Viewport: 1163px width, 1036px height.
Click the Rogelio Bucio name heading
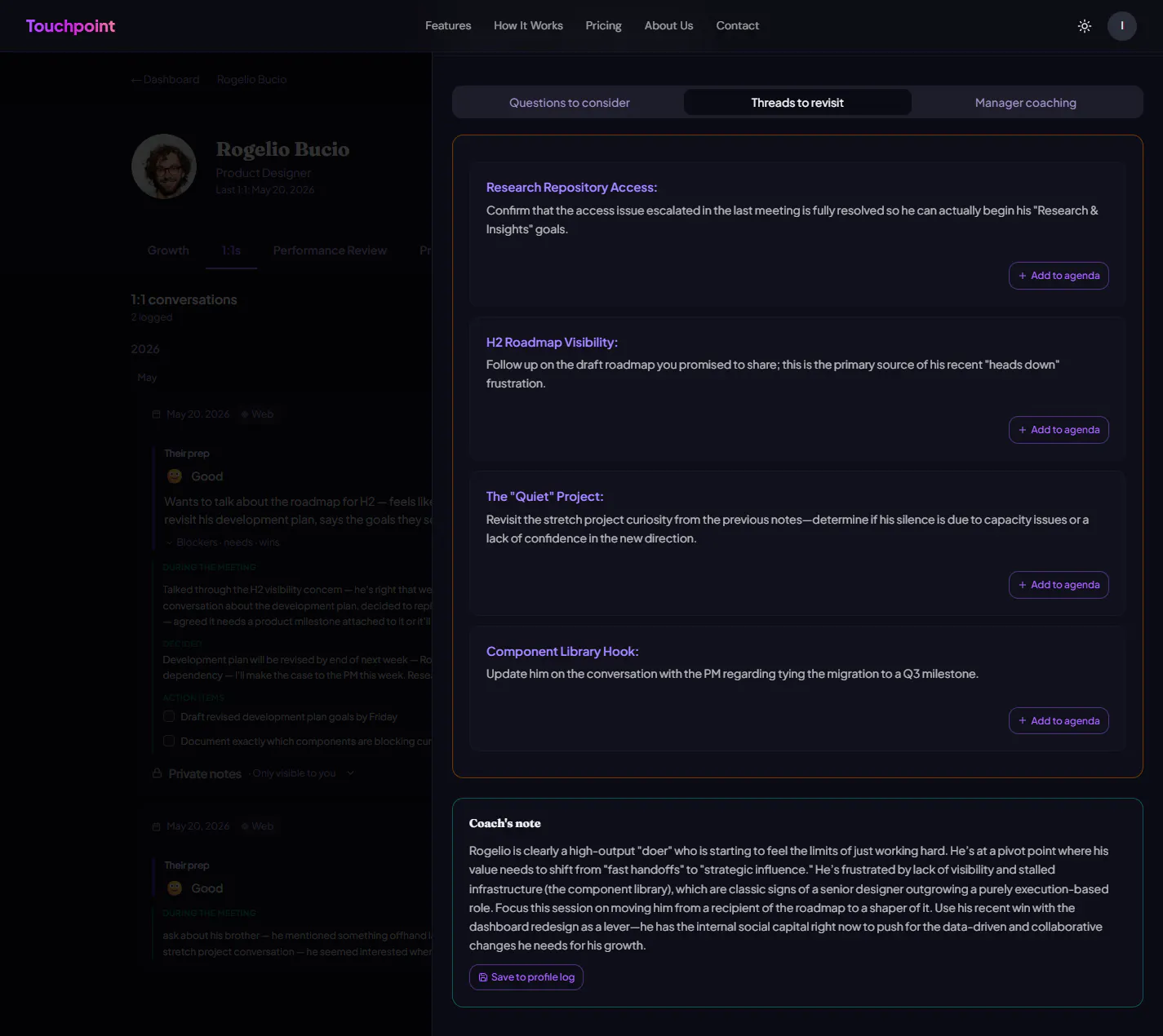click(x=282, y=149)
